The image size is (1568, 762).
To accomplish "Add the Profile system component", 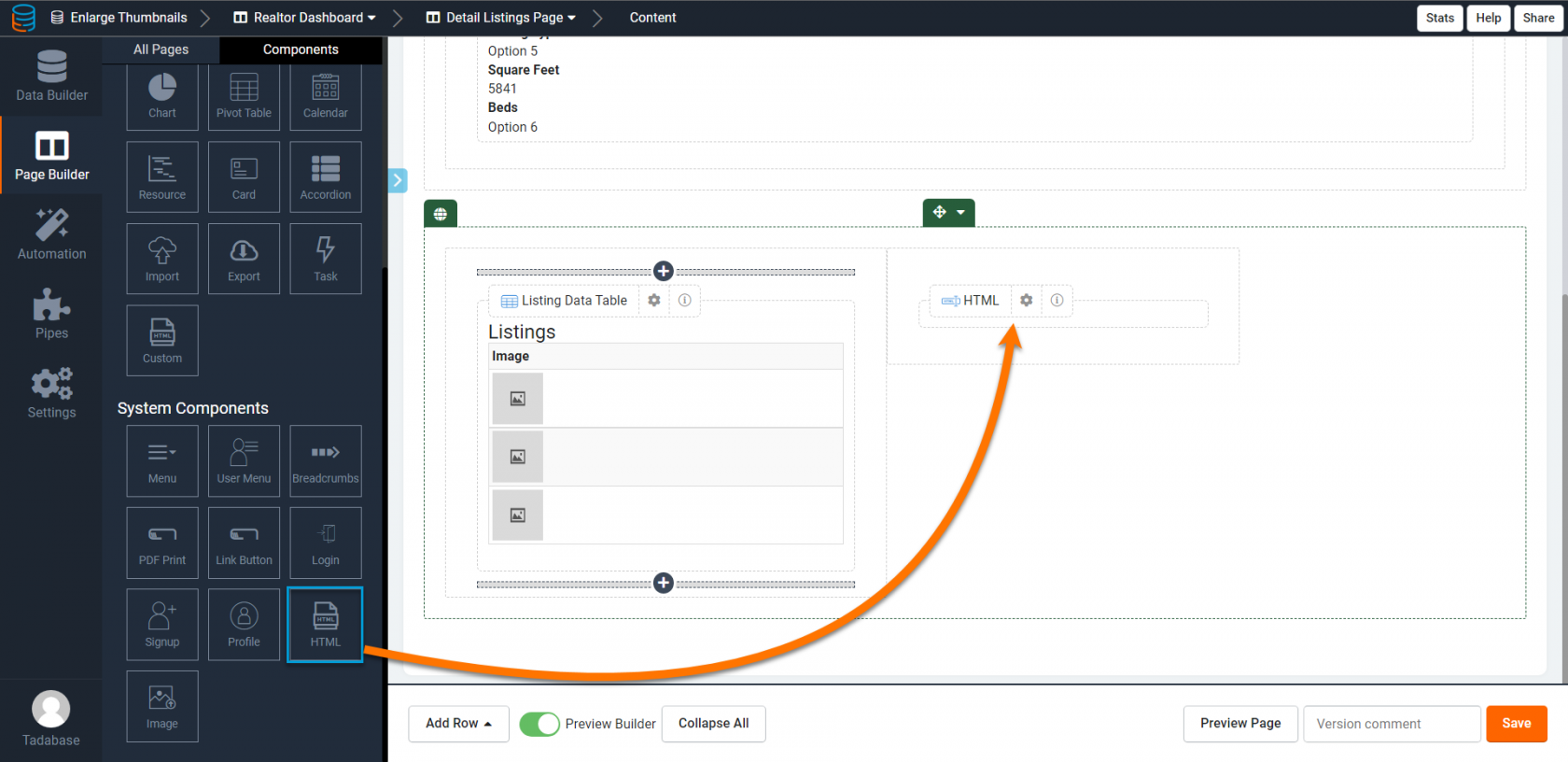I will (x=244, y=625).
